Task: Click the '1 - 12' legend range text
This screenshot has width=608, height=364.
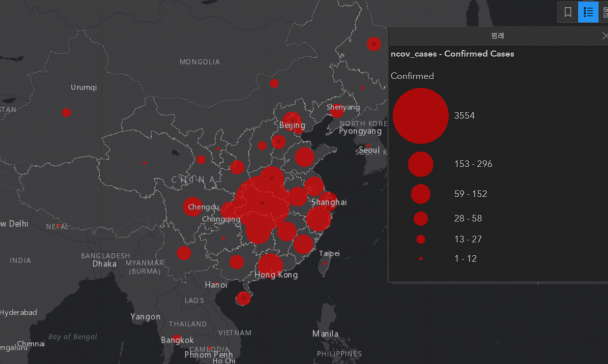Action: 465,259
